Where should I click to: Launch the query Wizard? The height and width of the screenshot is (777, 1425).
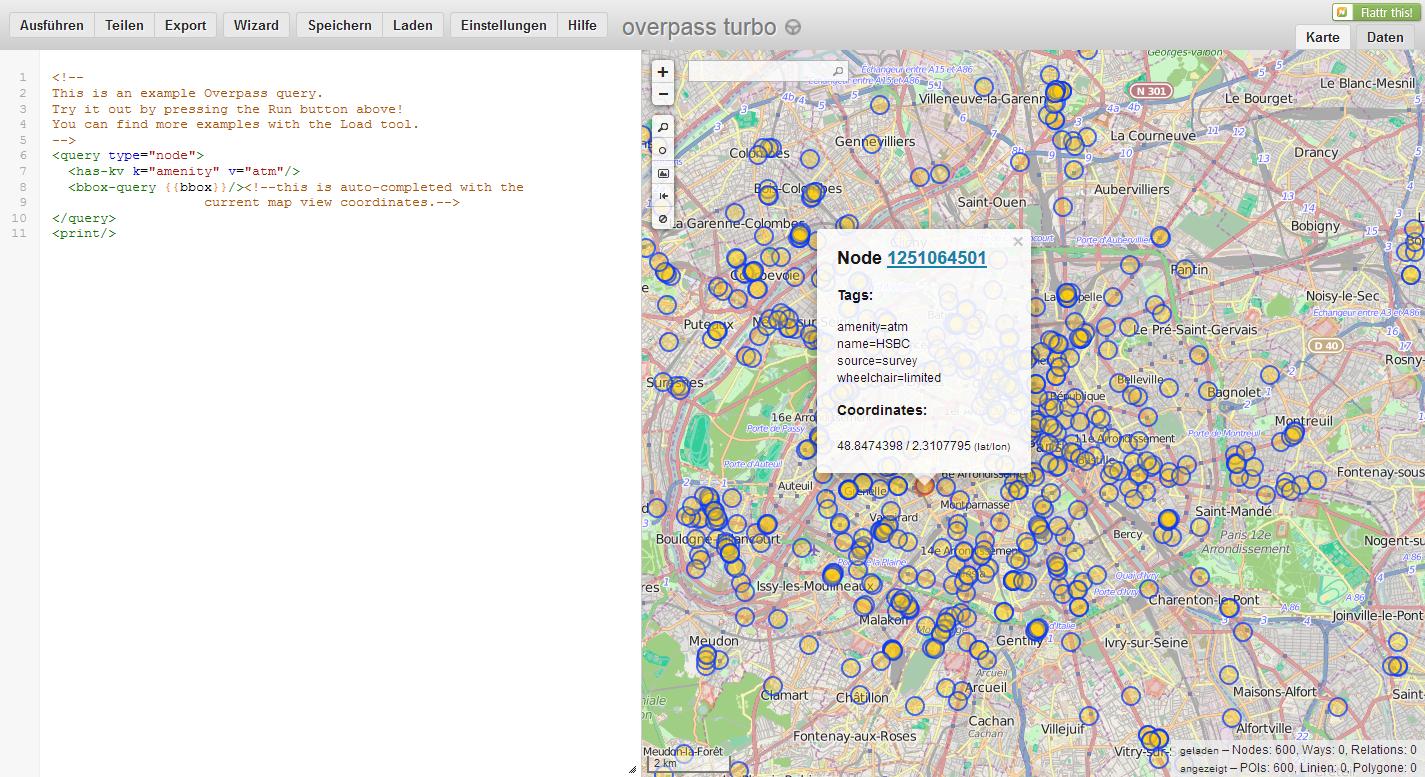(x=257, y=25)
